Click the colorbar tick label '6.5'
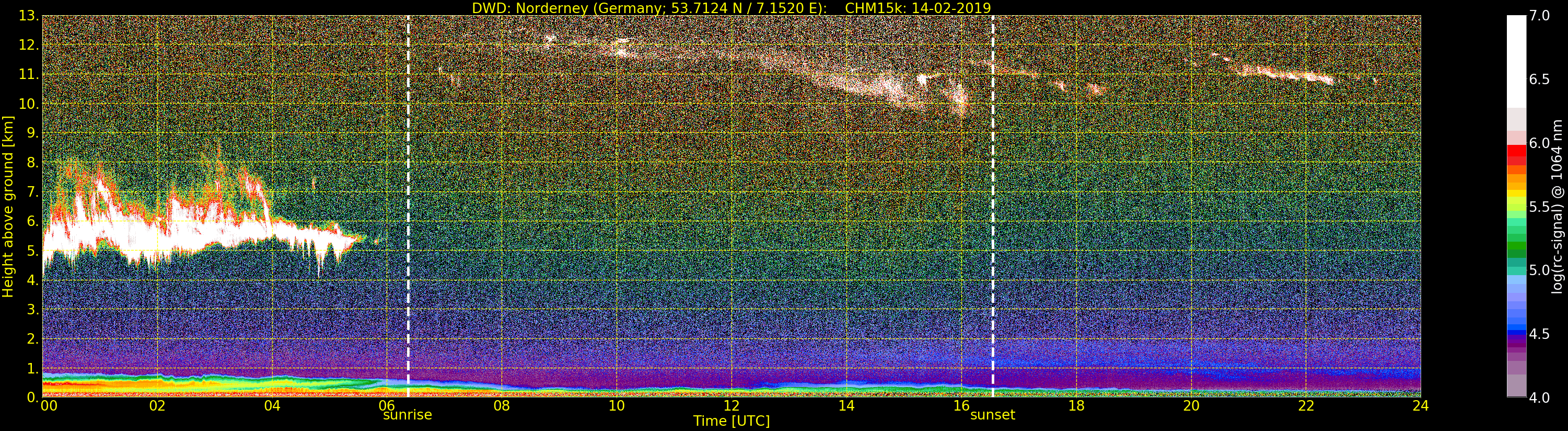The height and width of the screenshot is (431, 1568). pos(1539,80)
